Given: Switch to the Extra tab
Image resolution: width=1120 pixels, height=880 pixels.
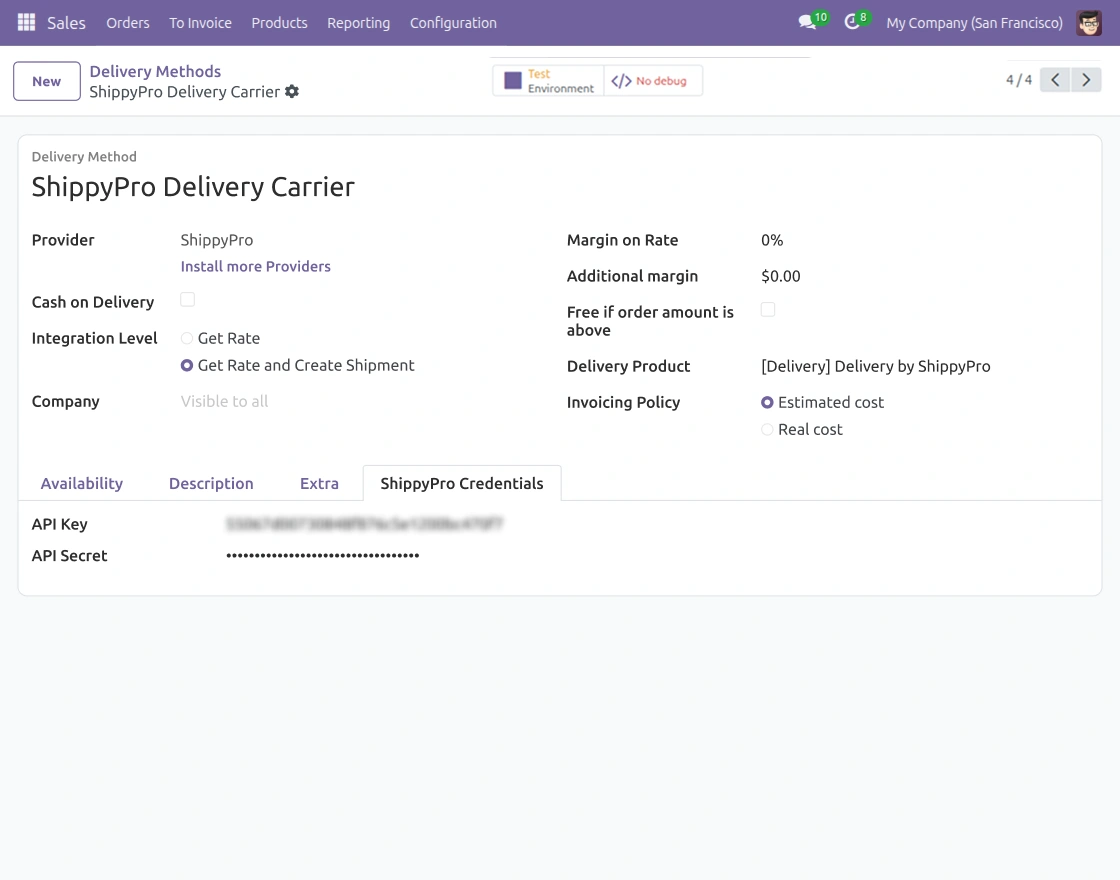Looking at the screenshot, I should pyautogui.click(x=319, y=484).
